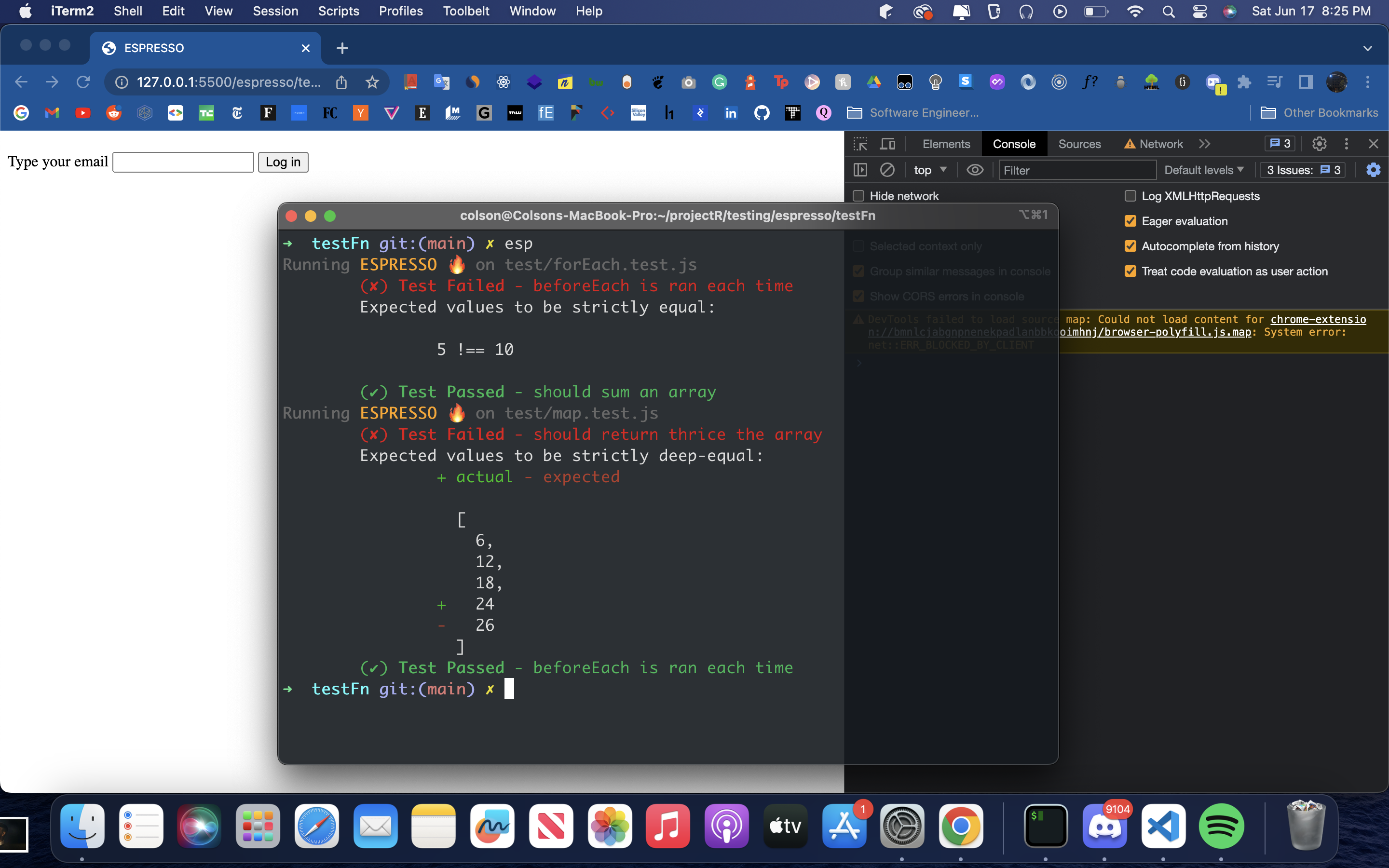Open the top context dropdown
The width and height of the screenshot is (1389, 868).
pos(930,170)
